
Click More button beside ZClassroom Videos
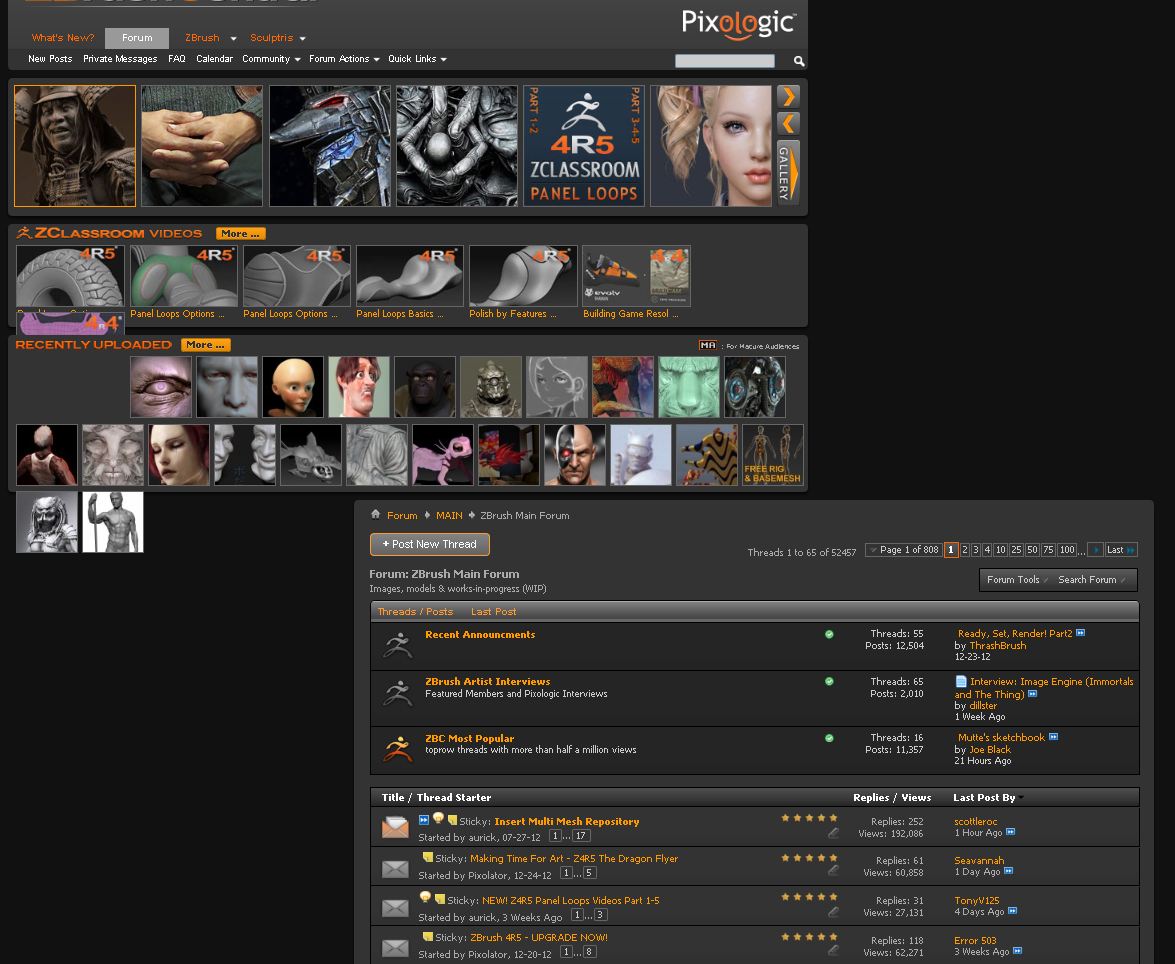coord(241,234)
